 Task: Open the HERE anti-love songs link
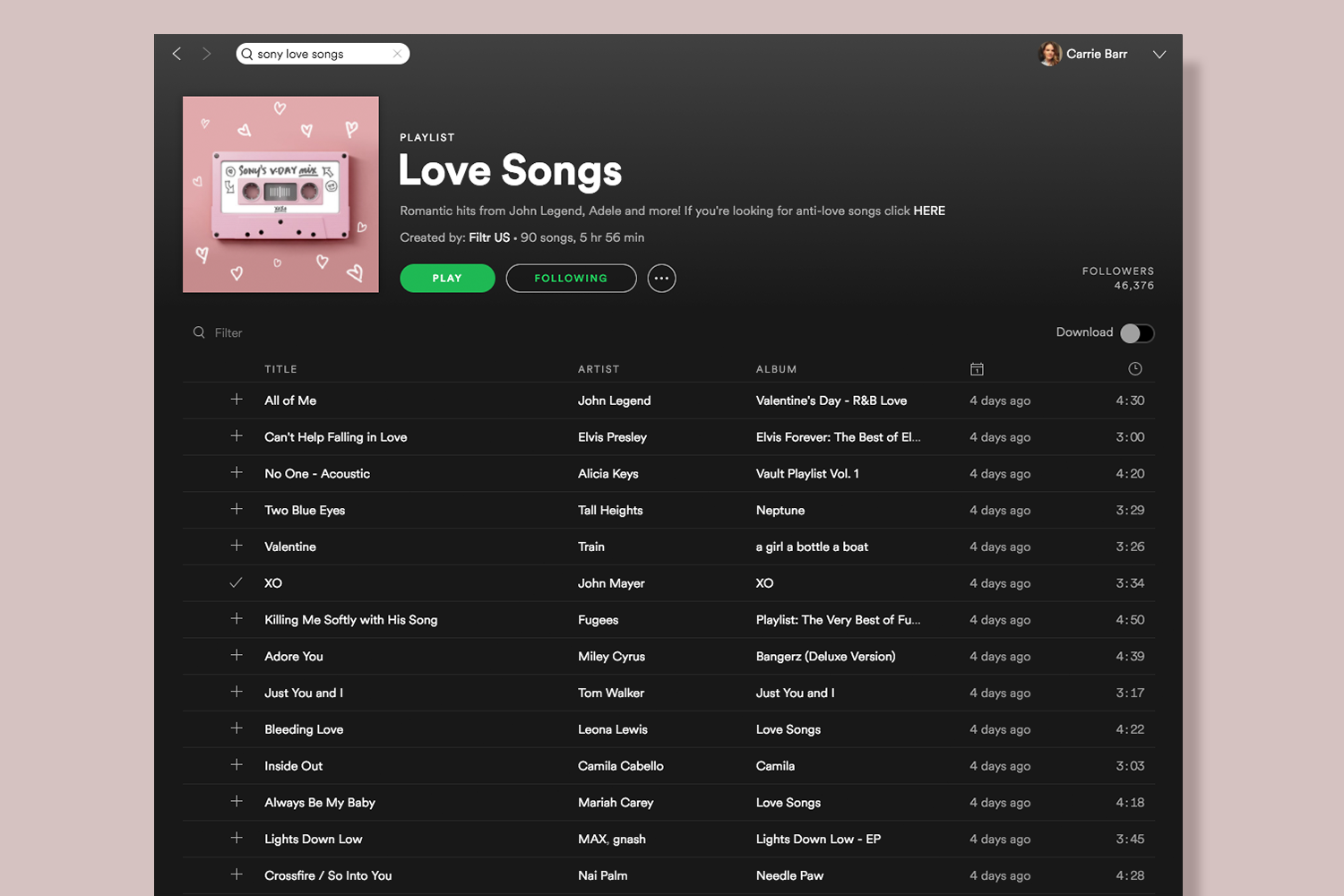(929, 211)
